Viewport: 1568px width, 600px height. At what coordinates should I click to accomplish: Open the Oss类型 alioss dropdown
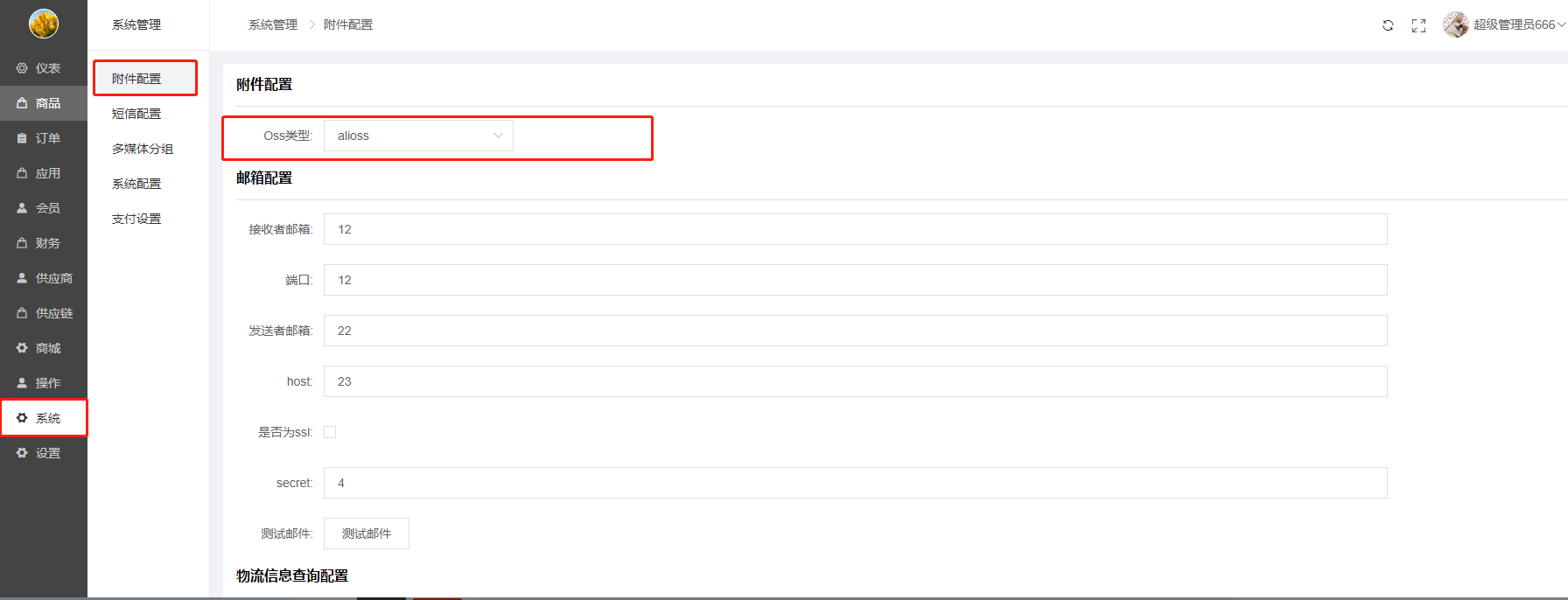tap(418, 136)
